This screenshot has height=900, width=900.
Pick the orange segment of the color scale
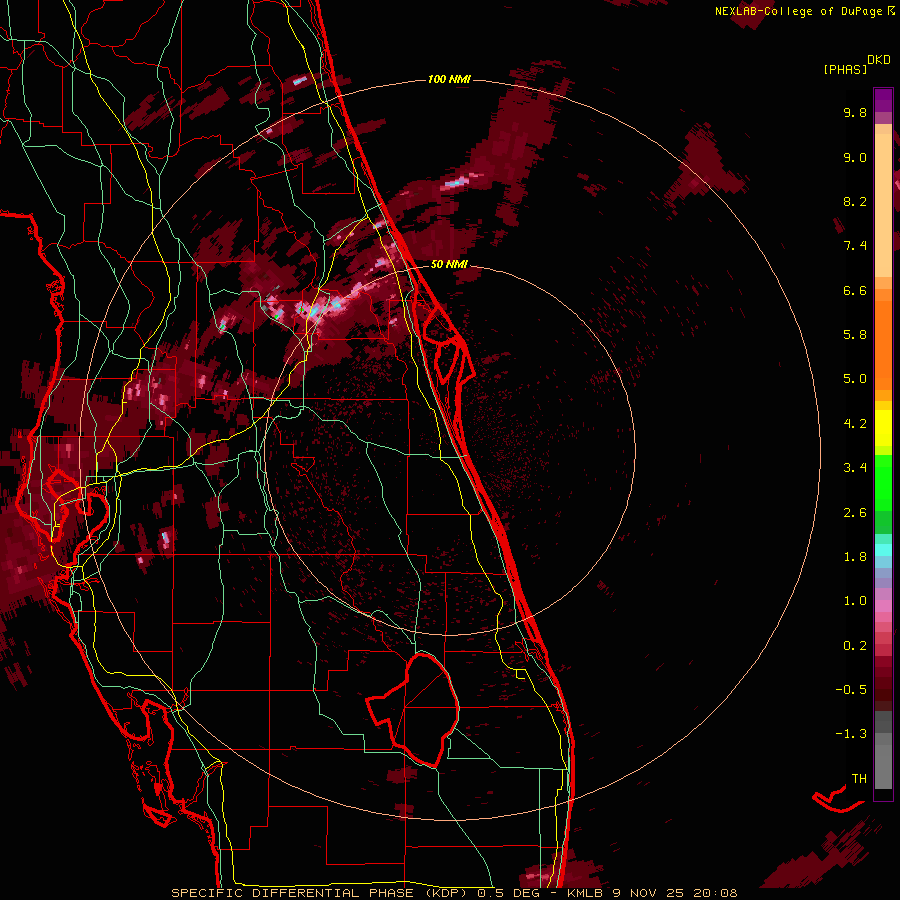[x=883, y=346]
